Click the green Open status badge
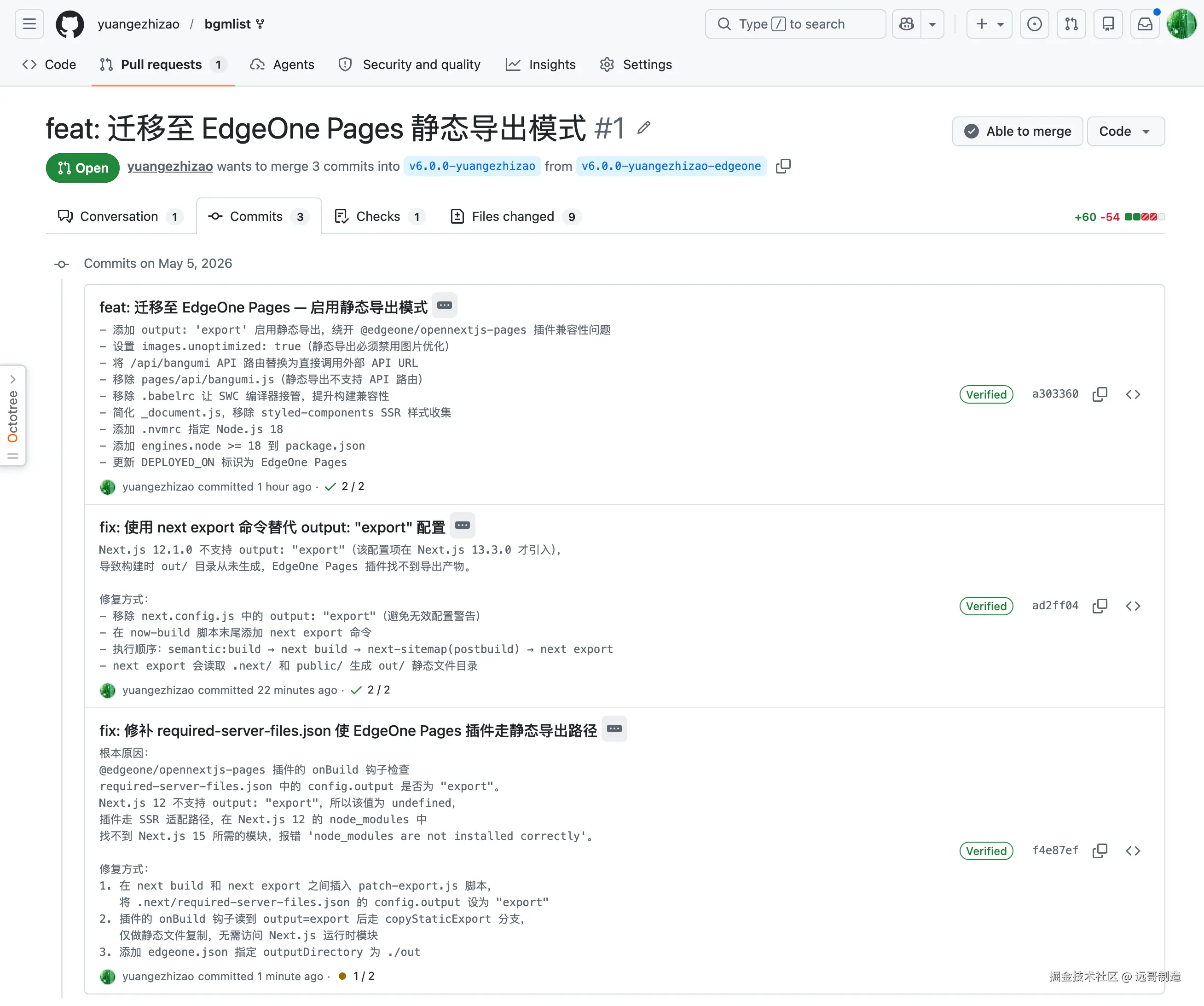The image size is (1204, 1006). [x=82, y=168]
